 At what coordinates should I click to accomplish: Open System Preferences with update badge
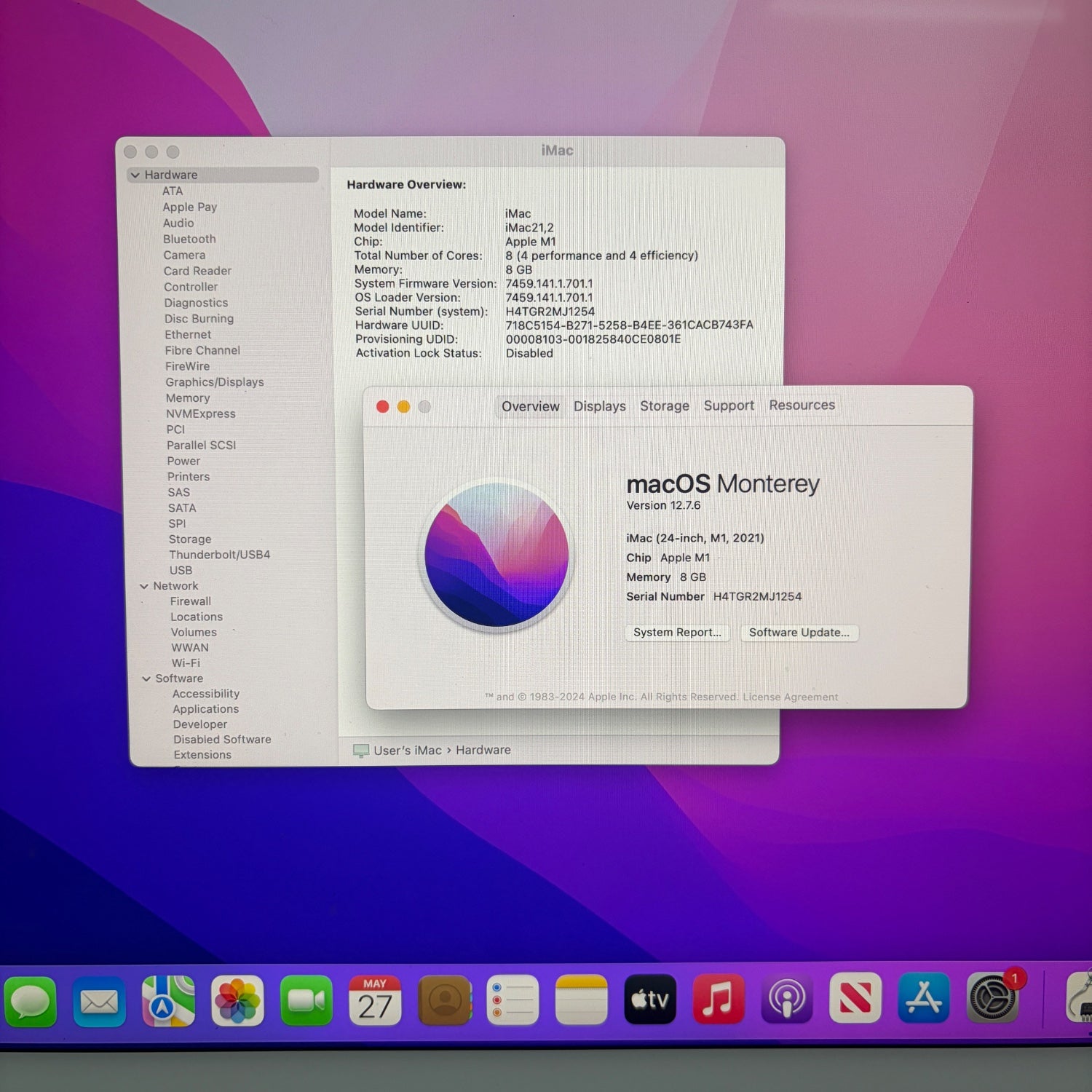click(993, 997)
